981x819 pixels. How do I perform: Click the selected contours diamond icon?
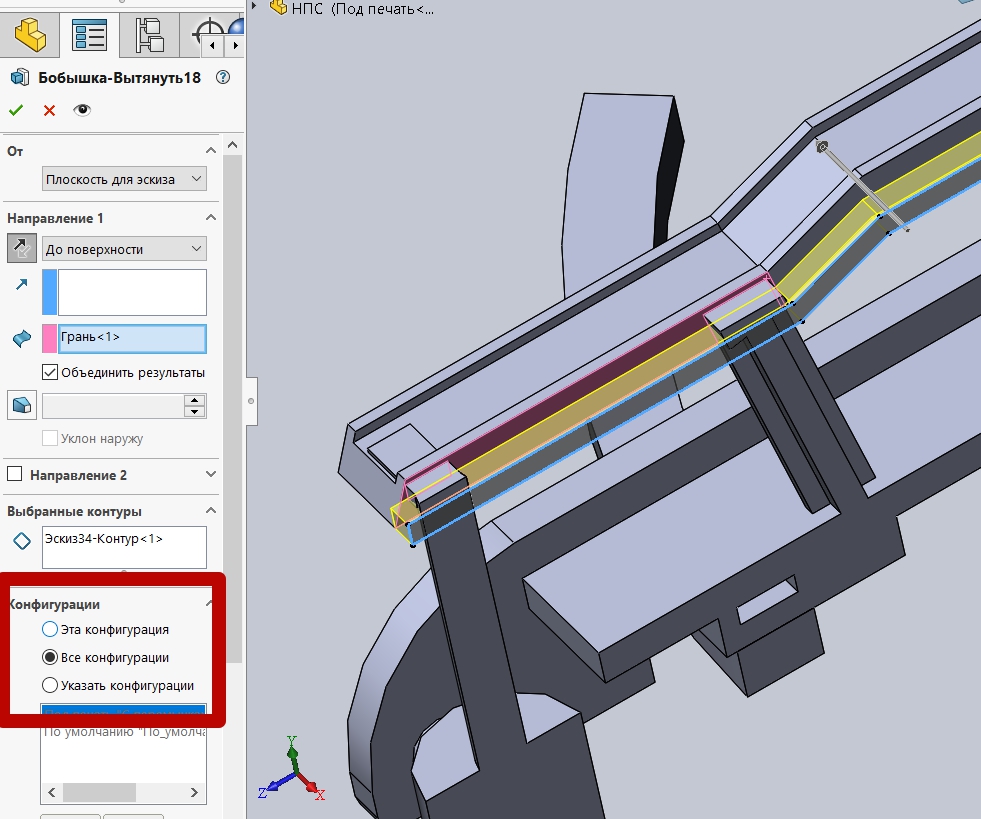coord(22,541)
